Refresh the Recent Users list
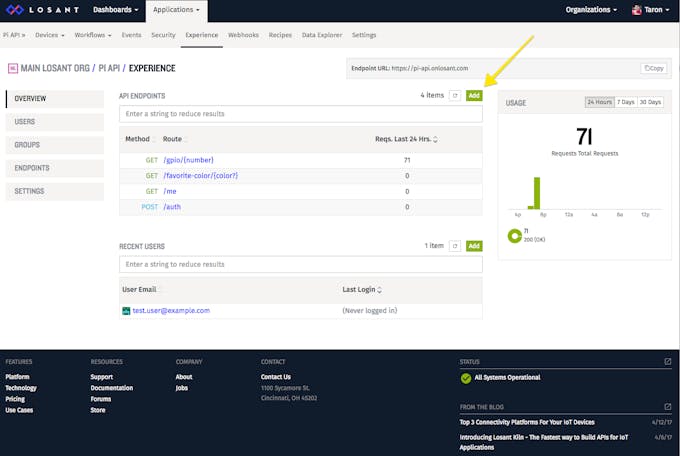 pyautogui.click(x=454, y=246)
